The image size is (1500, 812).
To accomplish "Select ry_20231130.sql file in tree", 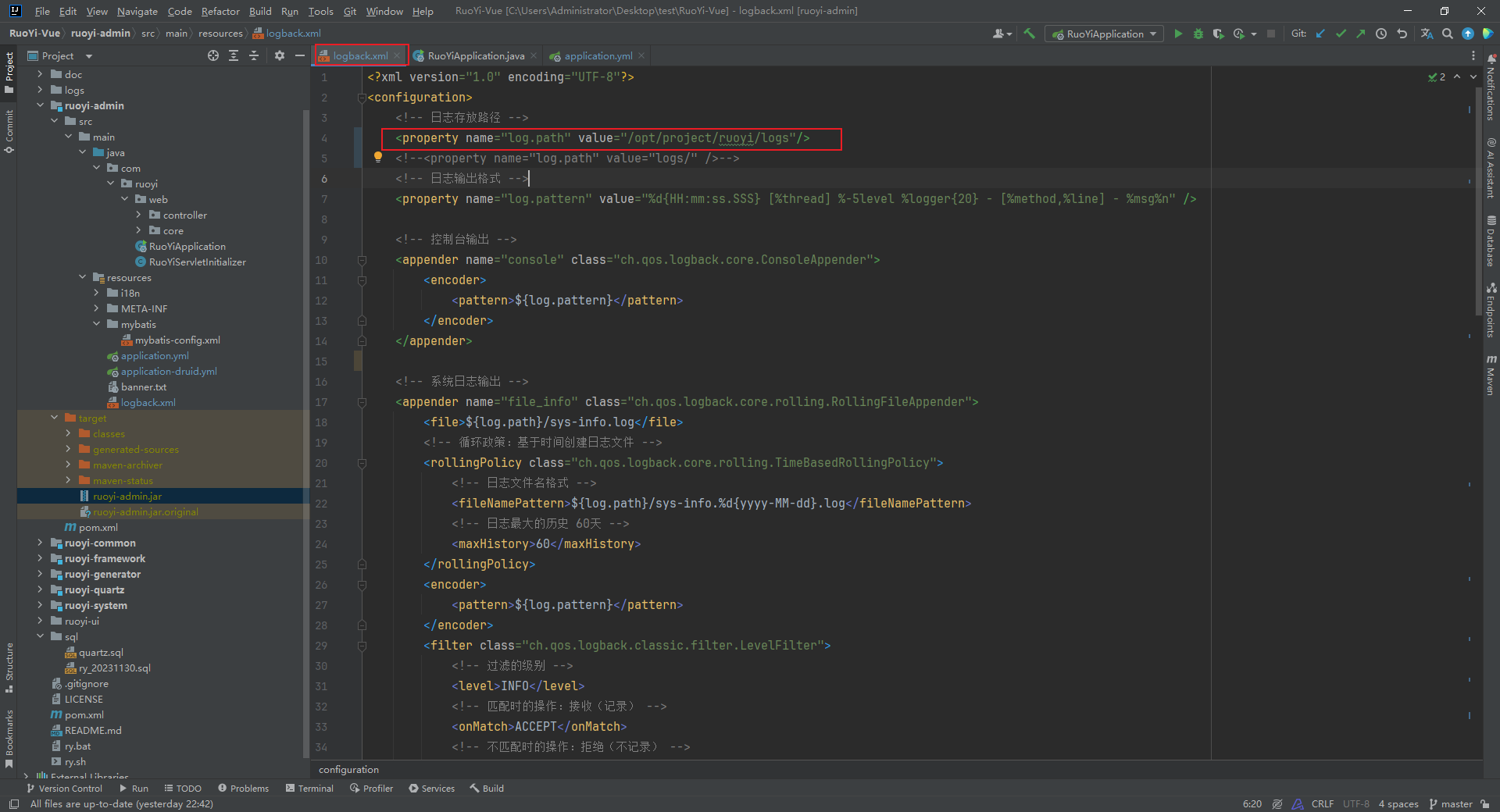I will click(x=115, y=668).
